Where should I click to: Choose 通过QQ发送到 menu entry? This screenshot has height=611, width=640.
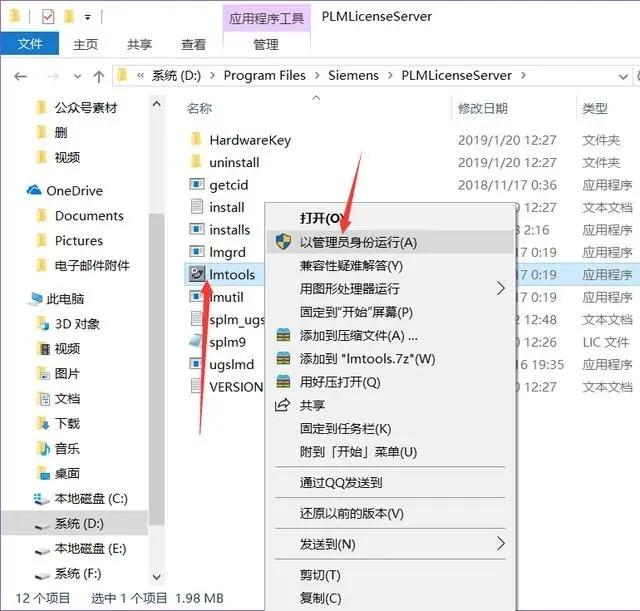(390, 482)
